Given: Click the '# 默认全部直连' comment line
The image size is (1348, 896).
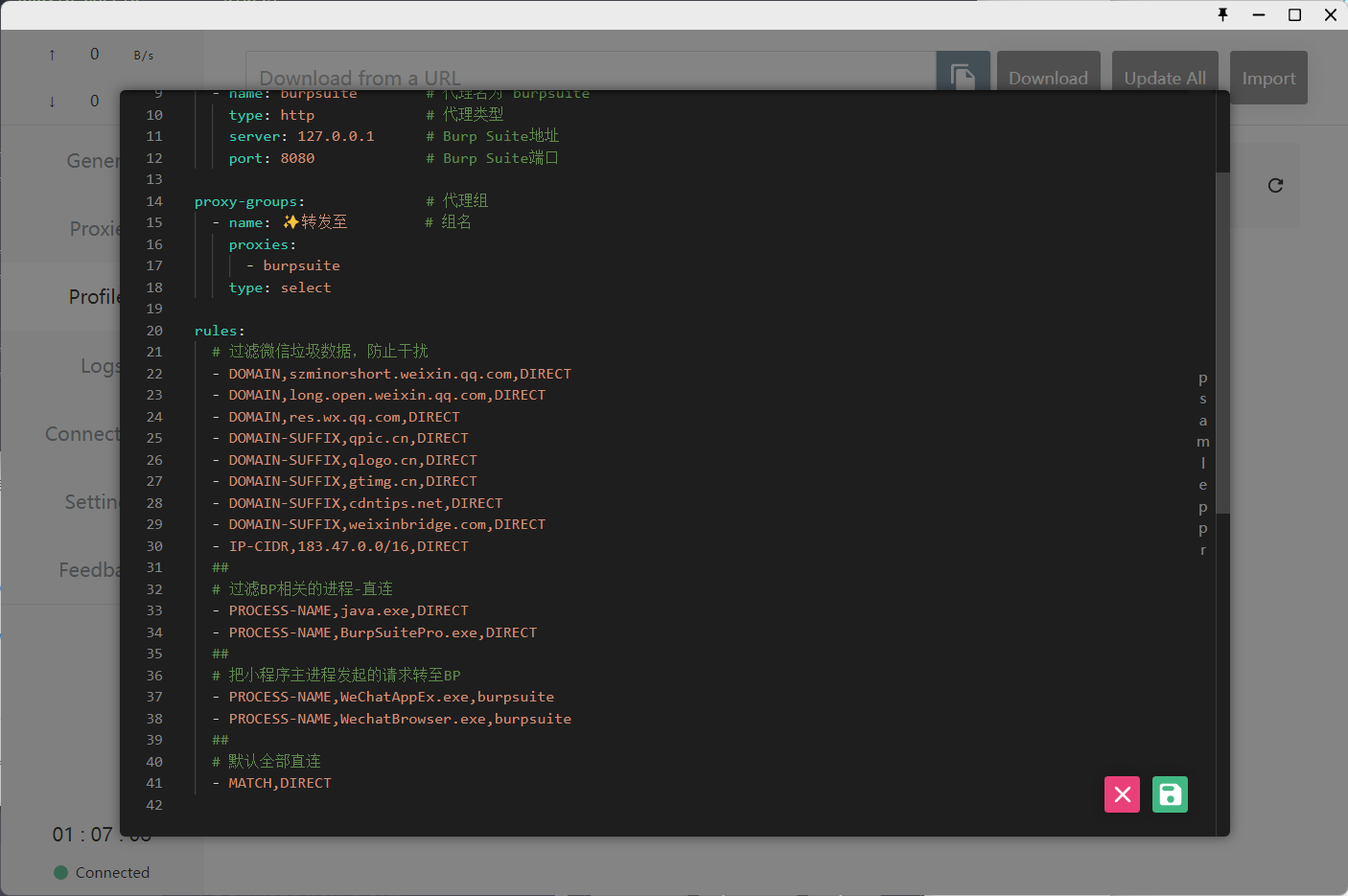Looking at the screenshot, I should coord(267,762).
